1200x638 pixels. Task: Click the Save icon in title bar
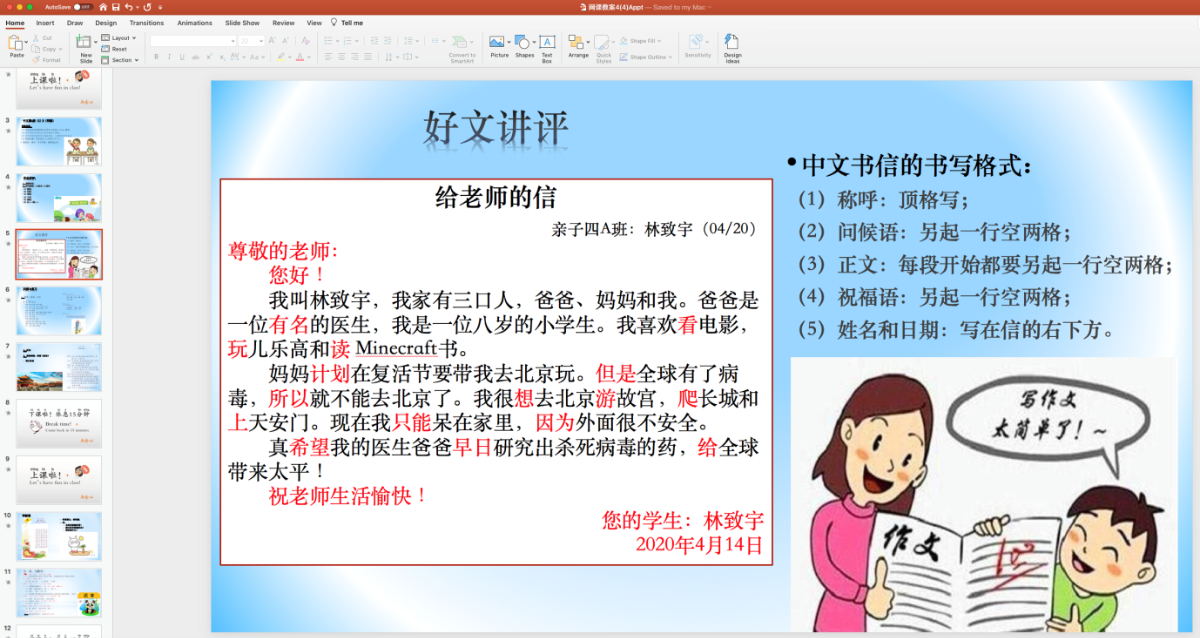pos(116,7)
